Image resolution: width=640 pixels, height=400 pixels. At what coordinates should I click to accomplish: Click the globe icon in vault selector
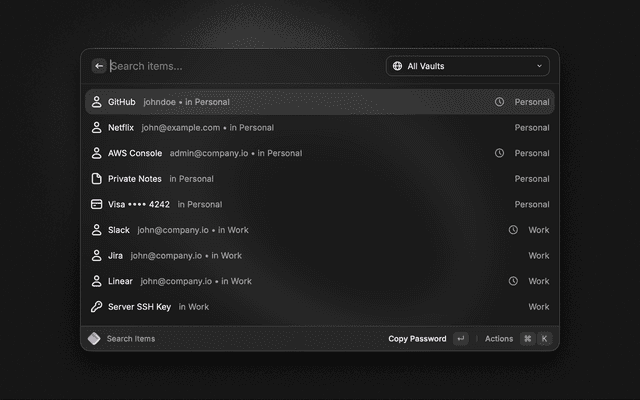(x=398, y=66)
